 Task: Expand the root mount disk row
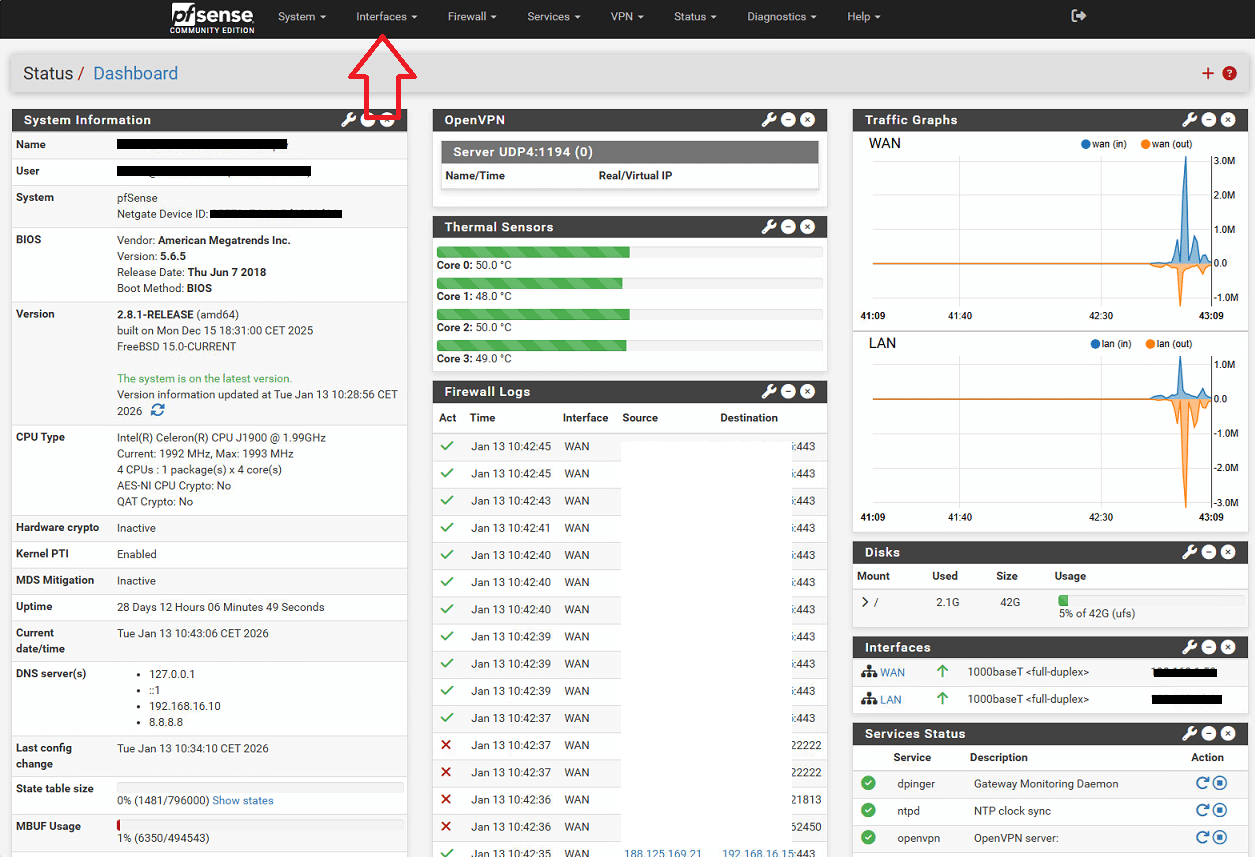pos(865,602)
